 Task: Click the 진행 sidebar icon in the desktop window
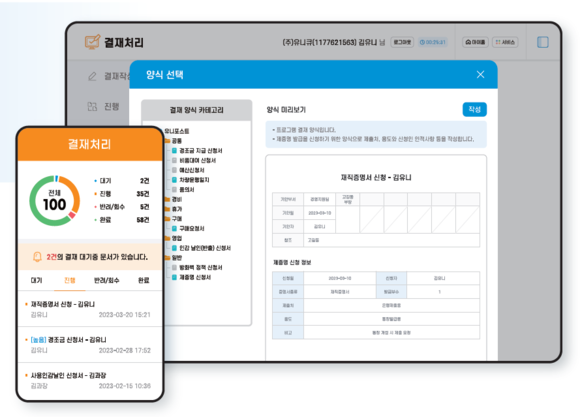point(92,107)
